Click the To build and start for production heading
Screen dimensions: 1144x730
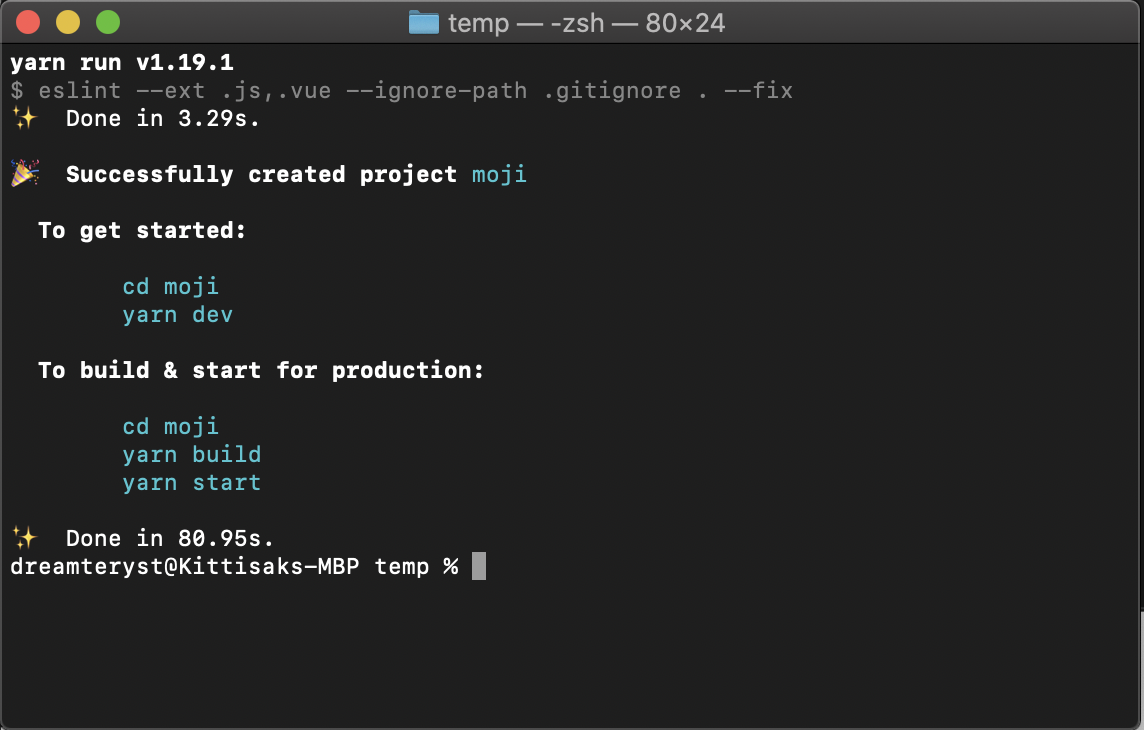tap(260, 370)
